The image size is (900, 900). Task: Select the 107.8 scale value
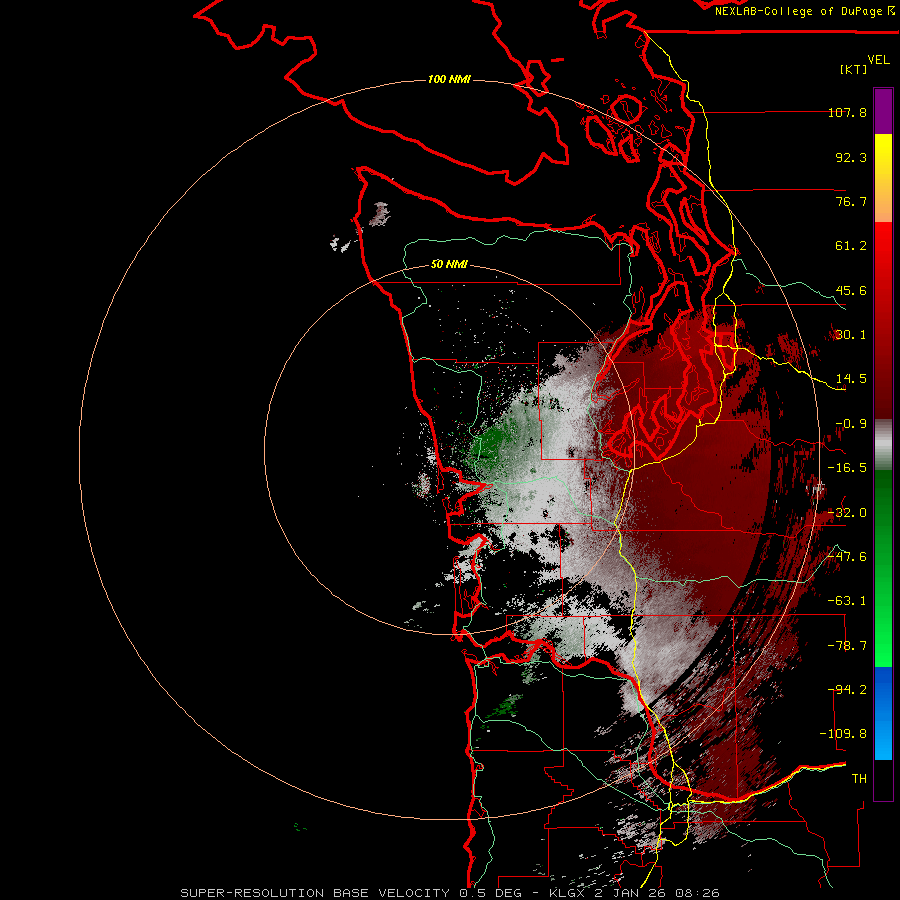847,112
